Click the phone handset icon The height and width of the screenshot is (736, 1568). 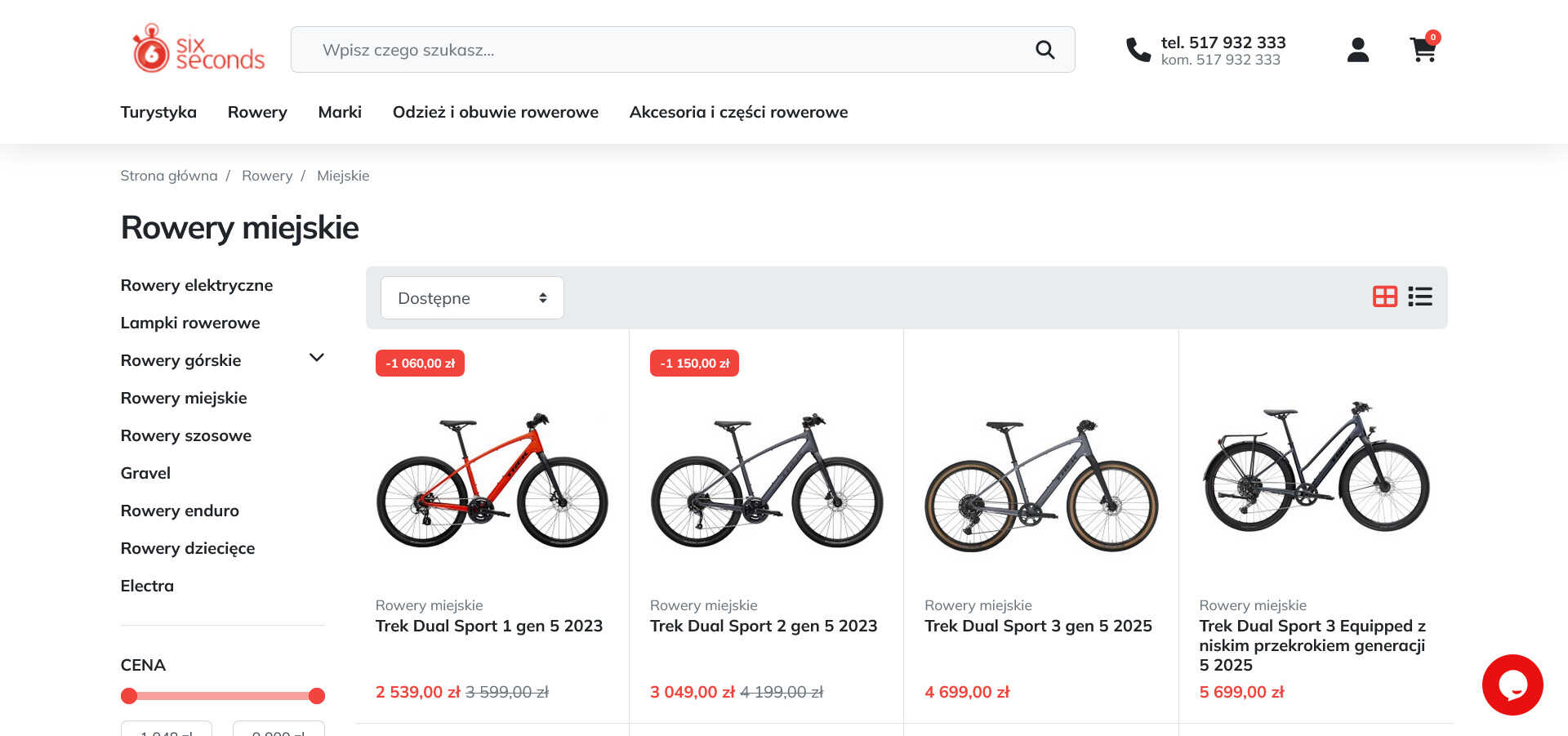click(1138, 50)
